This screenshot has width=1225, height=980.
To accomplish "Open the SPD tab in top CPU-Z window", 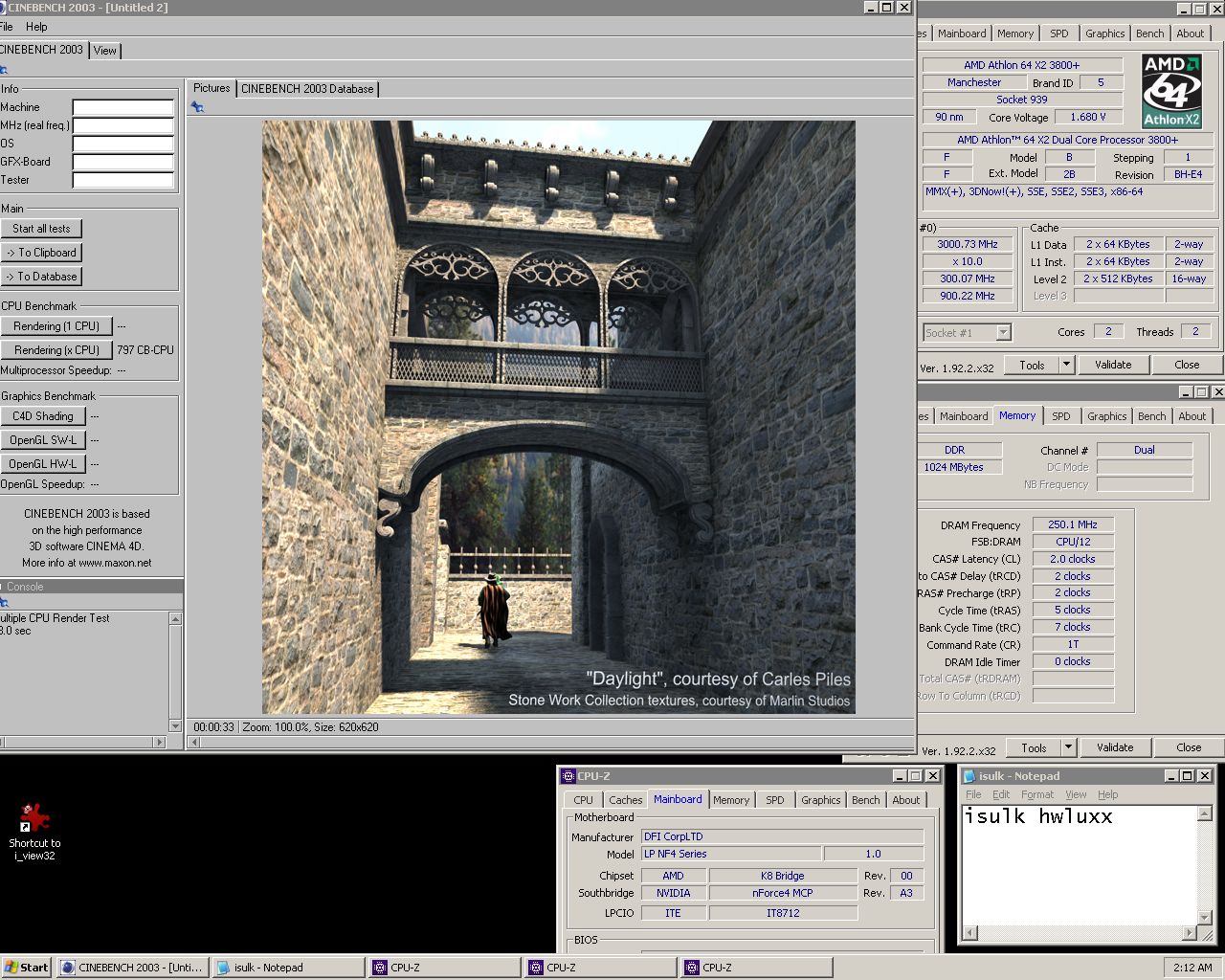I will pyautogui.click(x=1058, y=33).
